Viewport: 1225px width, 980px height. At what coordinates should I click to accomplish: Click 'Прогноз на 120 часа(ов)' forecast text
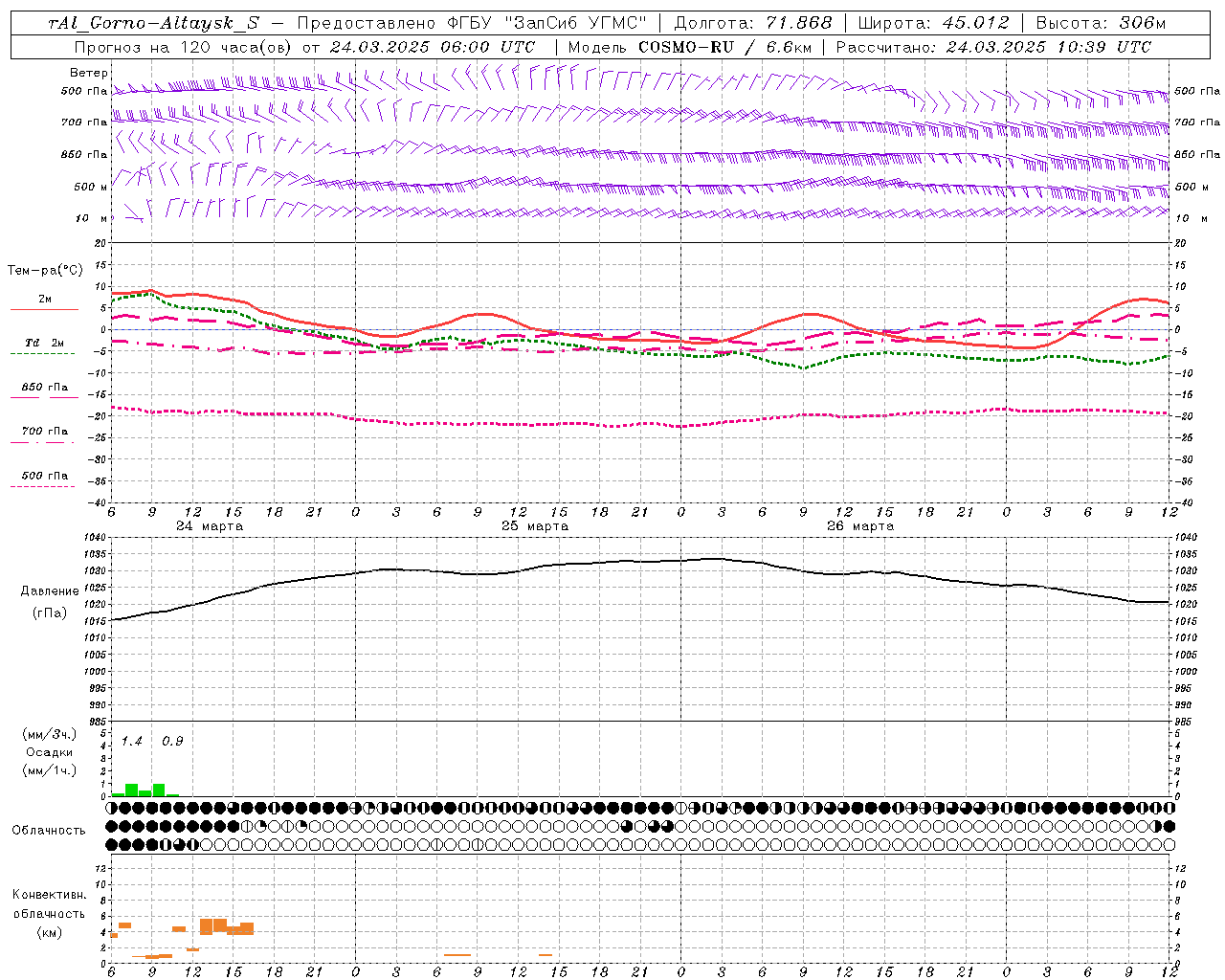184,47
